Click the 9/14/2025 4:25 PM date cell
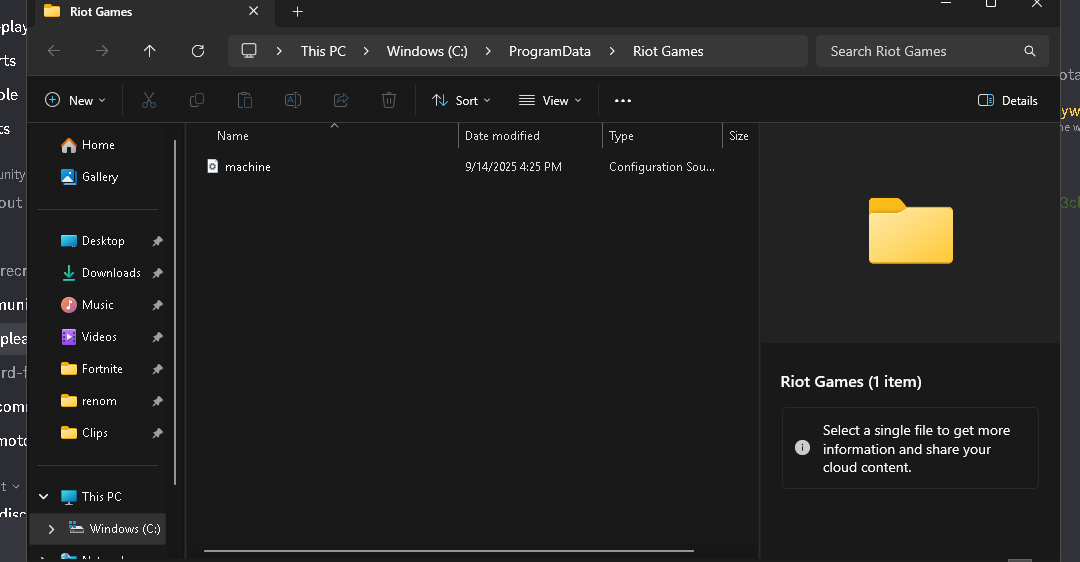 [x=513, y=167]
